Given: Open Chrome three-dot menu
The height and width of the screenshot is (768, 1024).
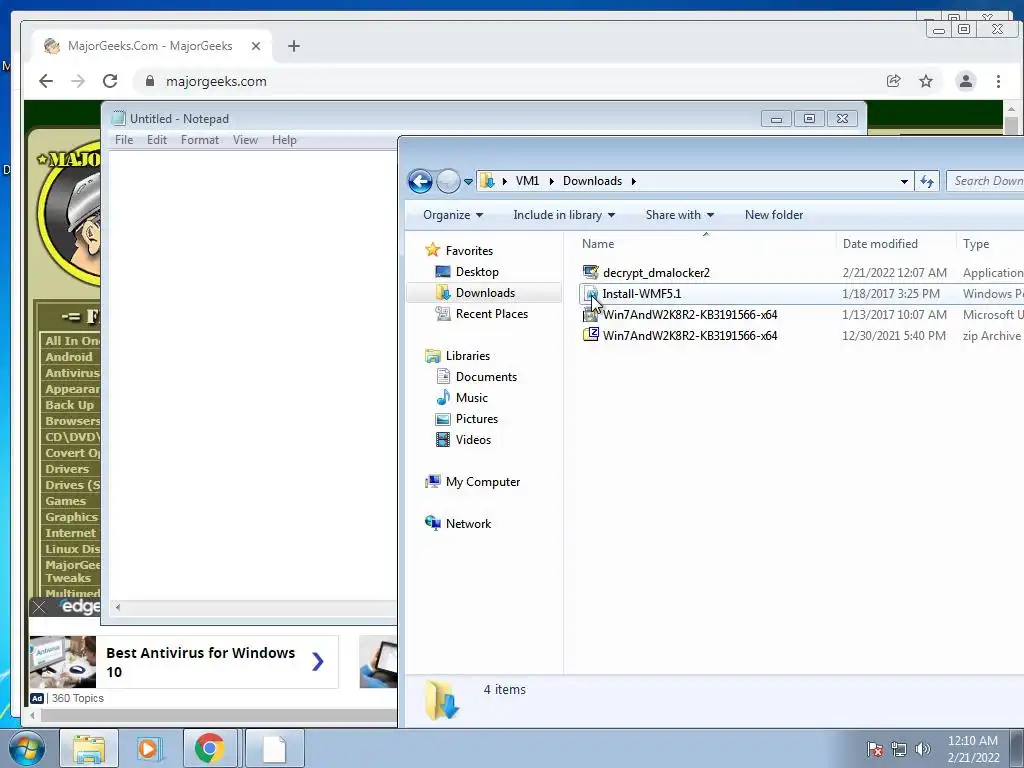Looking at the screenshot, I should [x=998, y=81].
